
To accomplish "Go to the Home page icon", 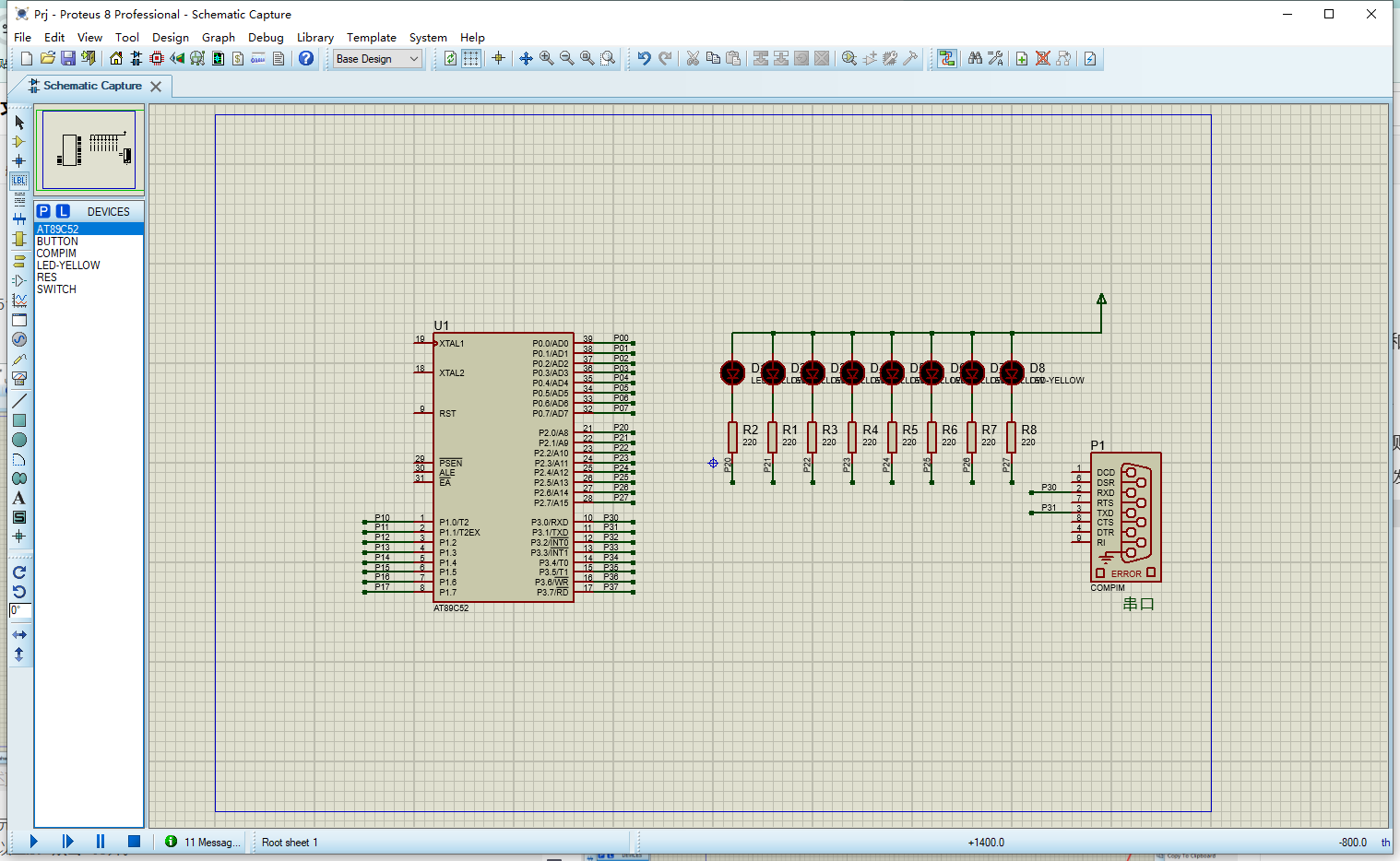I will (115, 58).
